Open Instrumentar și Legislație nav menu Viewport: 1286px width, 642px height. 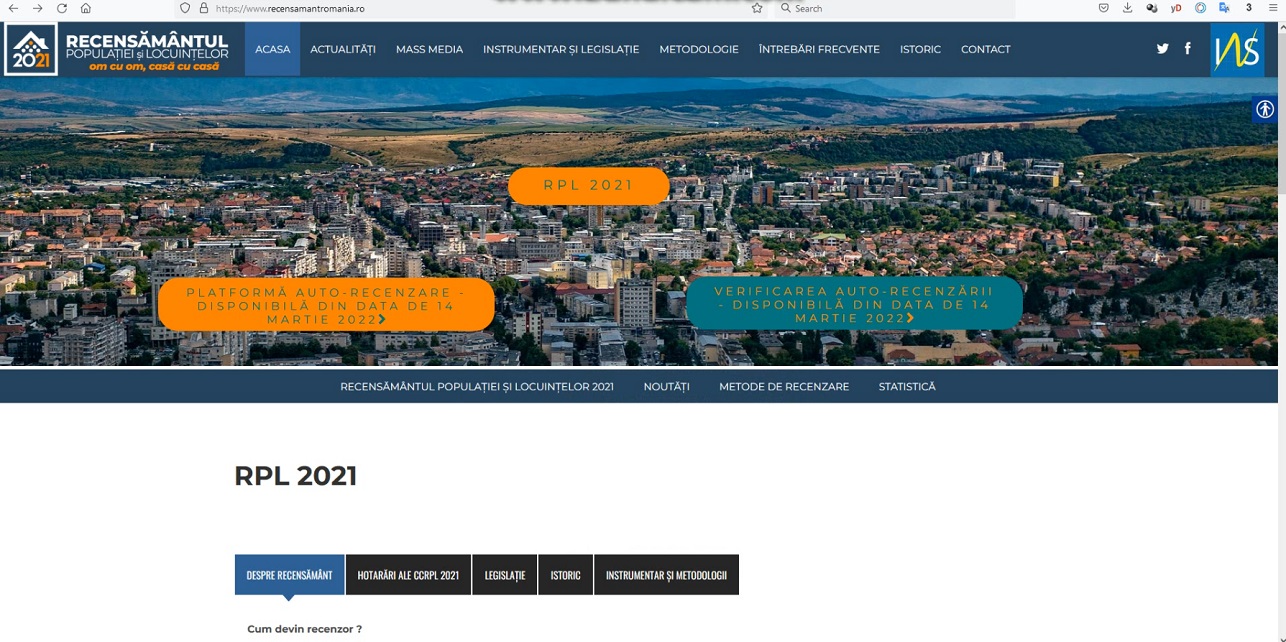click(560, 49)
